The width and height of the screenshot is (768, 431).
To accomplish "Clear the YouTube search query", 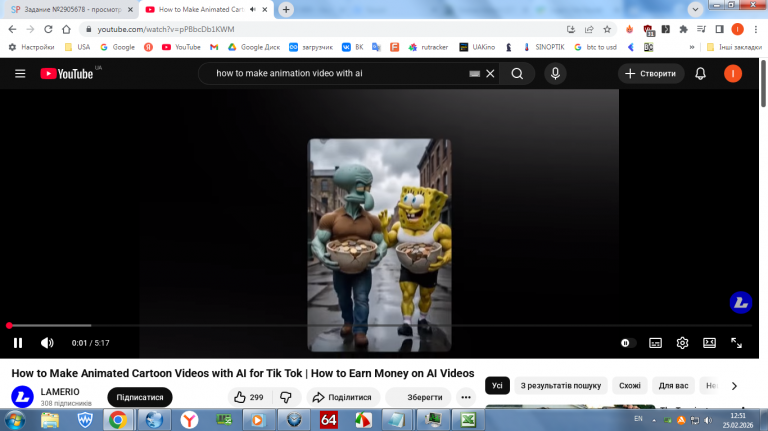I will [x=490, y=73].
